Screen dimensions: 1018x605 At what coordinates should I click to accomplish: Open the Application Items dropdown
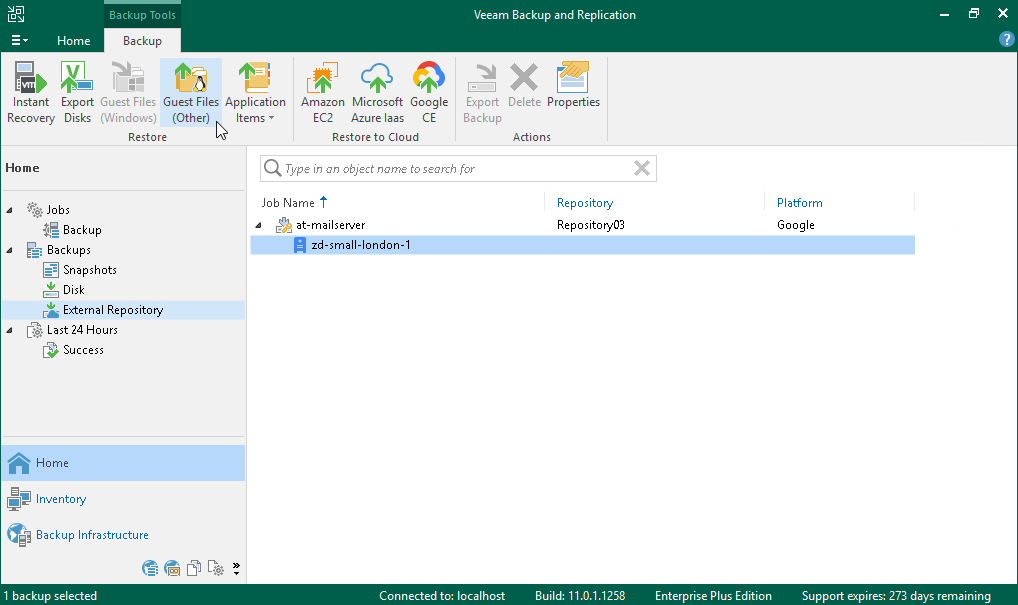[255, 92]
